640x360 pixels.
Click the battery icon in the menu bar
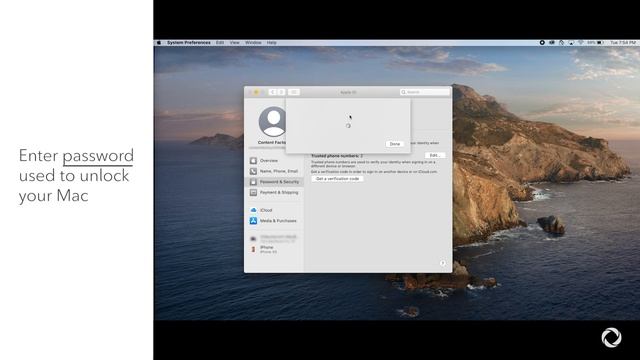(600, 42)
